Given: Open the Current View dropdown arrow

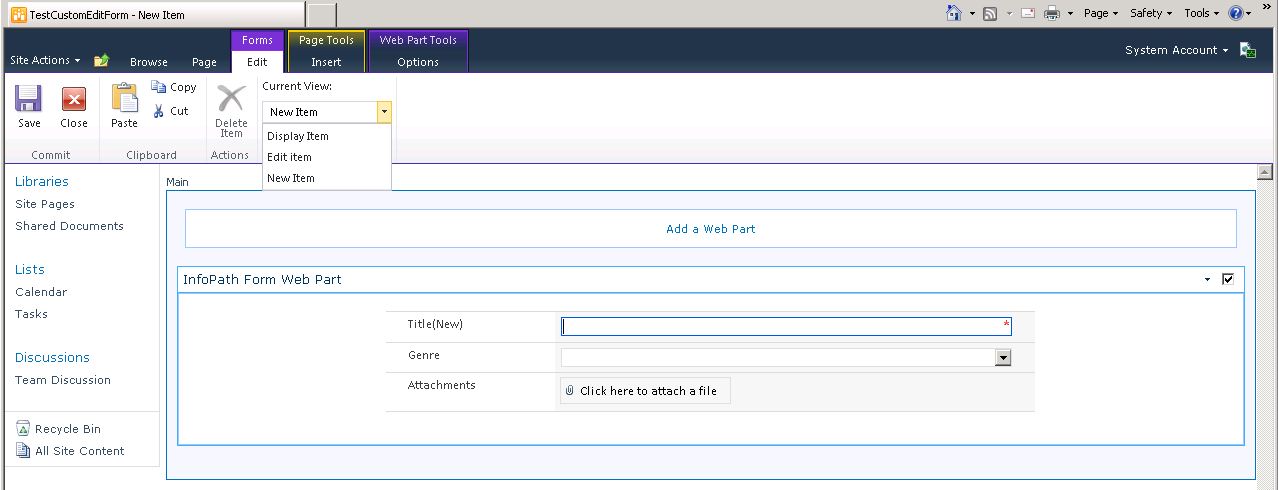Looking at the screenshot, I should 384,112.
